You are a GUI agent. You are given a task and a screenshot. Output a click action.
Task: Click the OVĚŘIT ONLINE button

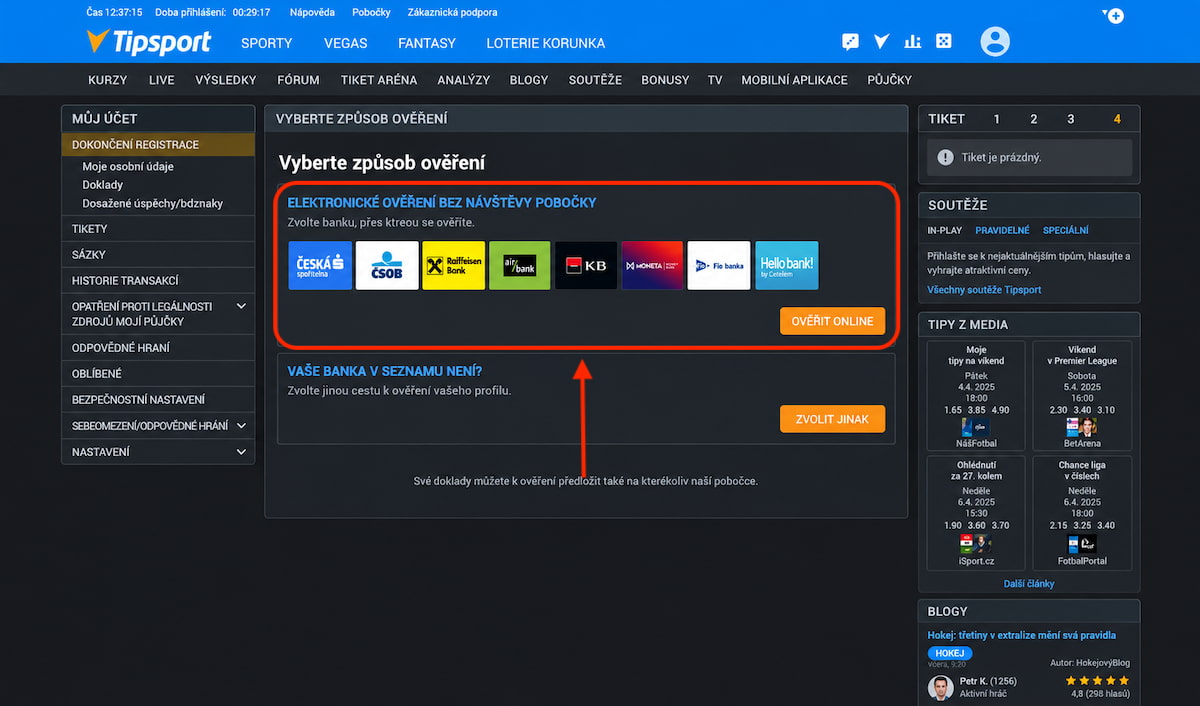click(x=832, y=321)
